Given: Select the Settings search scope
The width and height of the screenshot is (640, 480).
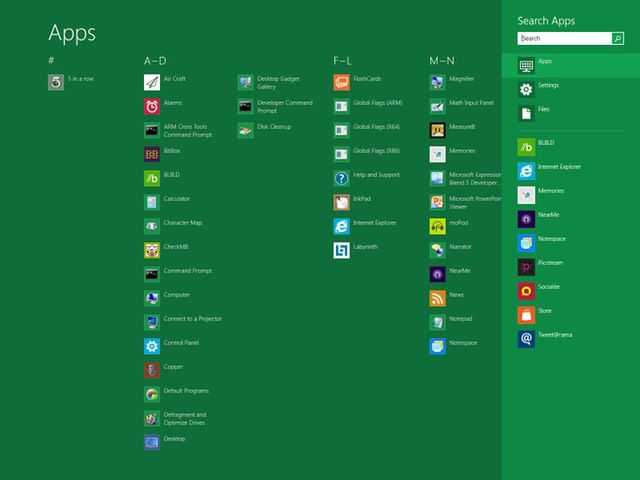Looking at the screenshot, I should (x=571, y=89).
